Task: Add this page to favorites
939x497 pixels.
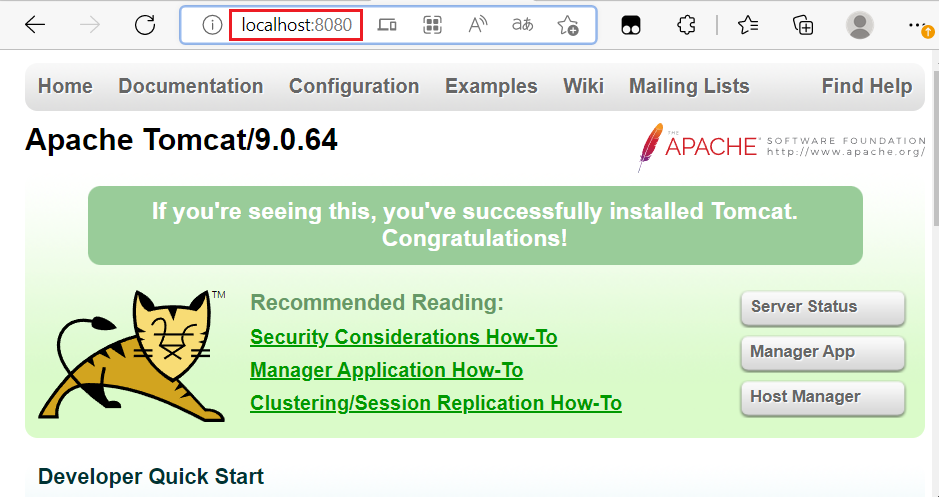Action: click(x=568, y=25)
